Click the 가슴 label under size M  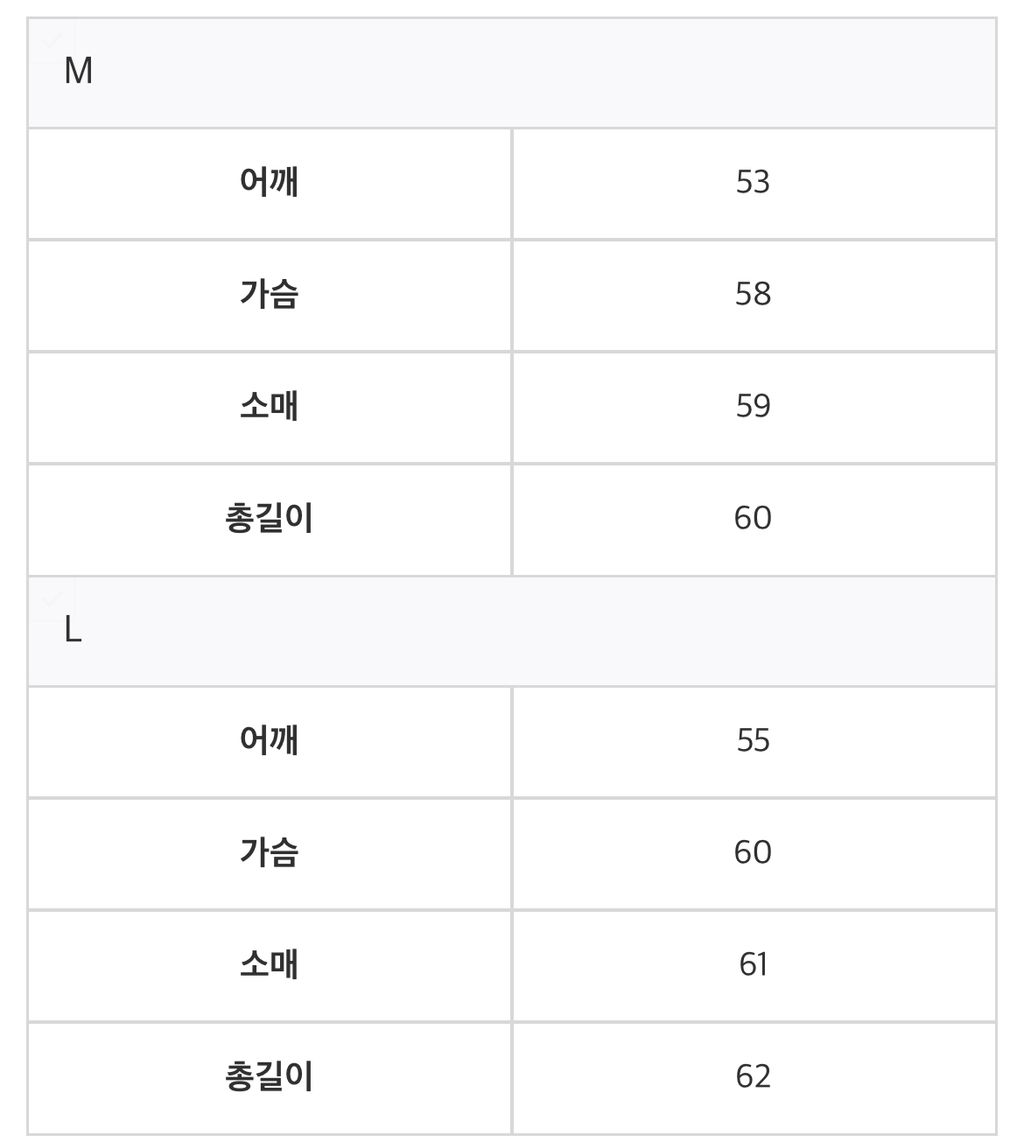(x=269, y=295)
